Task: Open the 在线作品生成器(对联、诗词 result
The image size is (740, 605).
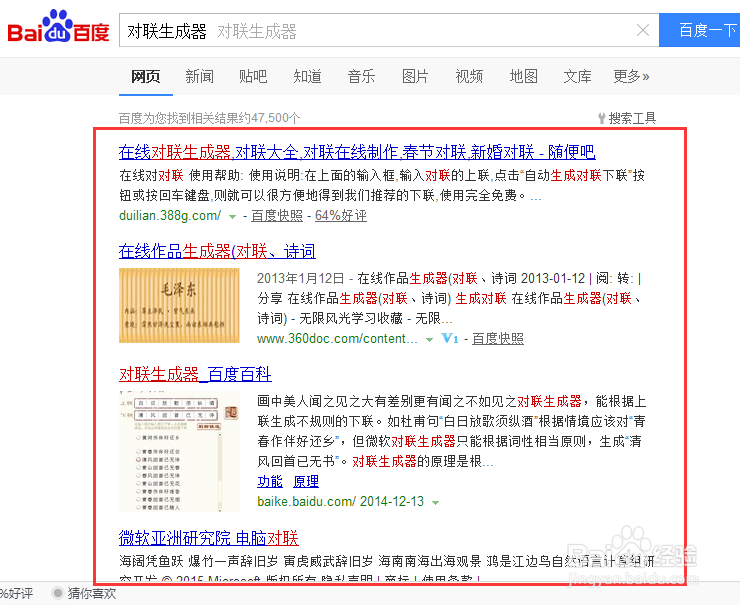Action: 217,251
